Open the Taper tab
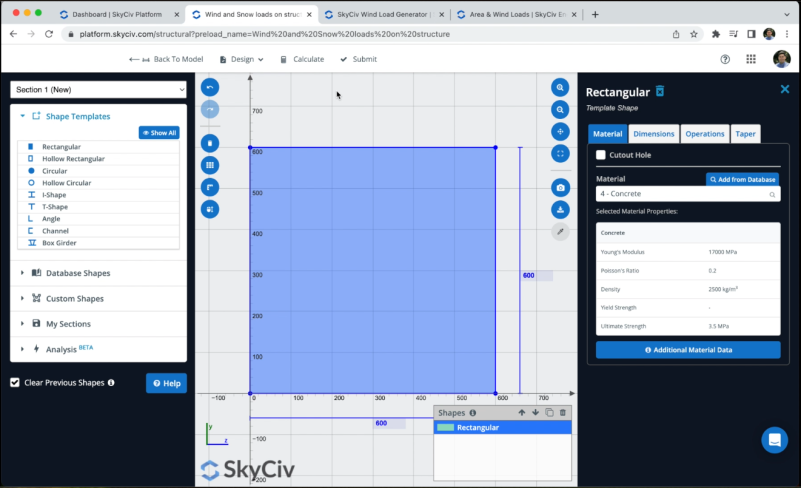Viewport: 801px width, 488px height. pyautogui.click(x=745, y=134)
